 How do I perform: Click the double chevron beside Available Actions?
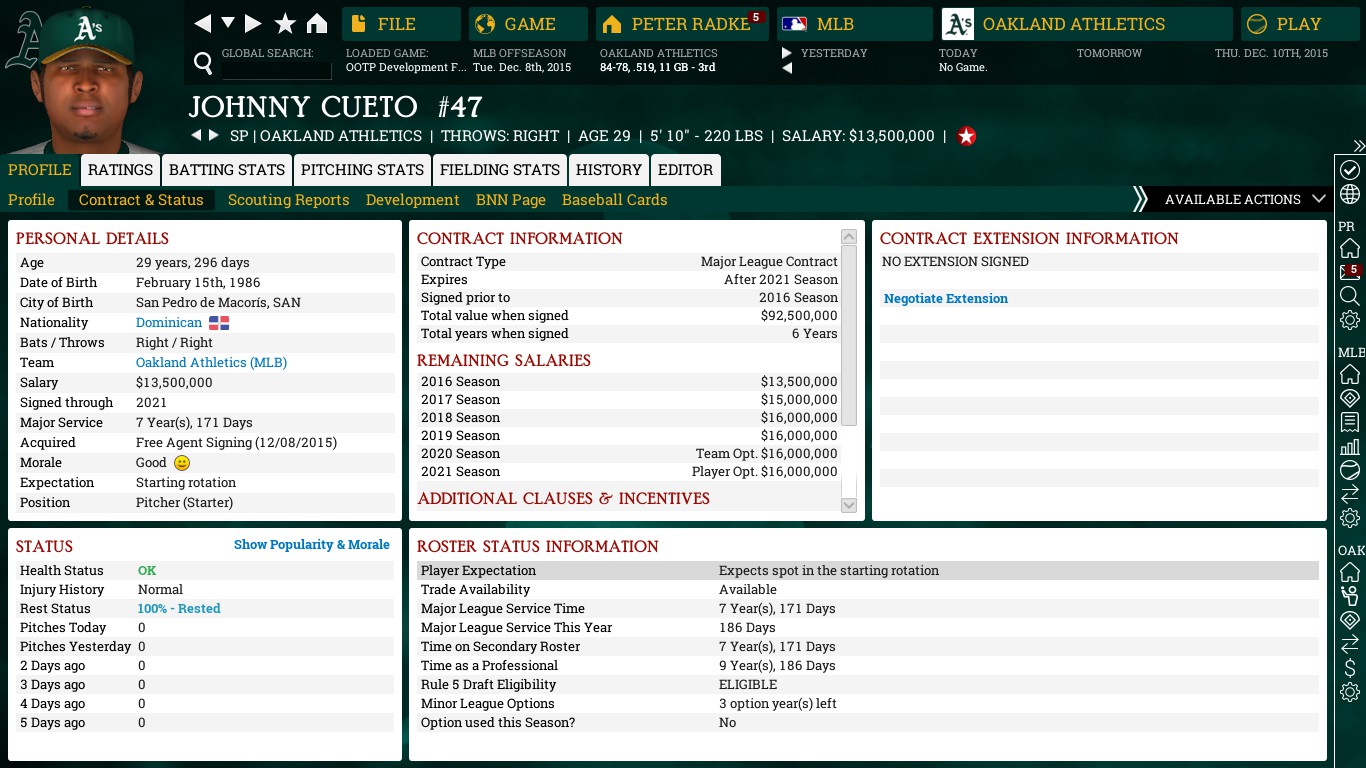pos(1140,199)
